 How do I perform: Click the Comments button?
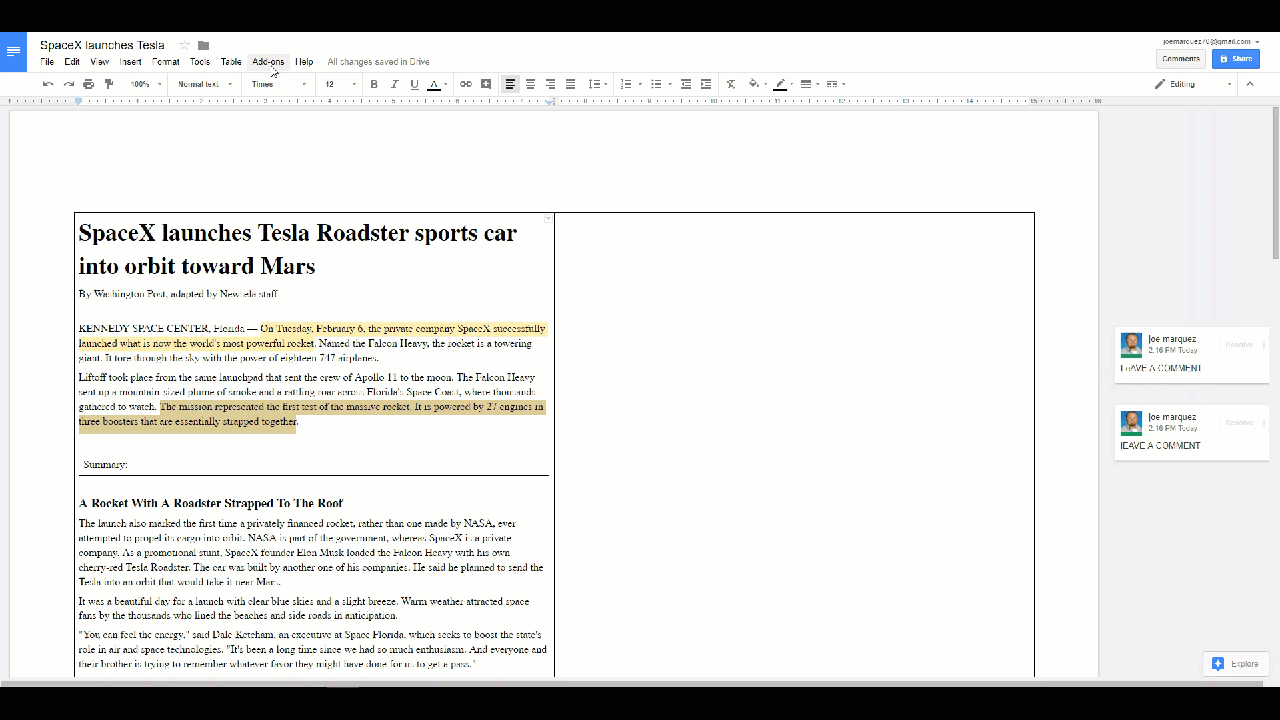pos(1181,59)
